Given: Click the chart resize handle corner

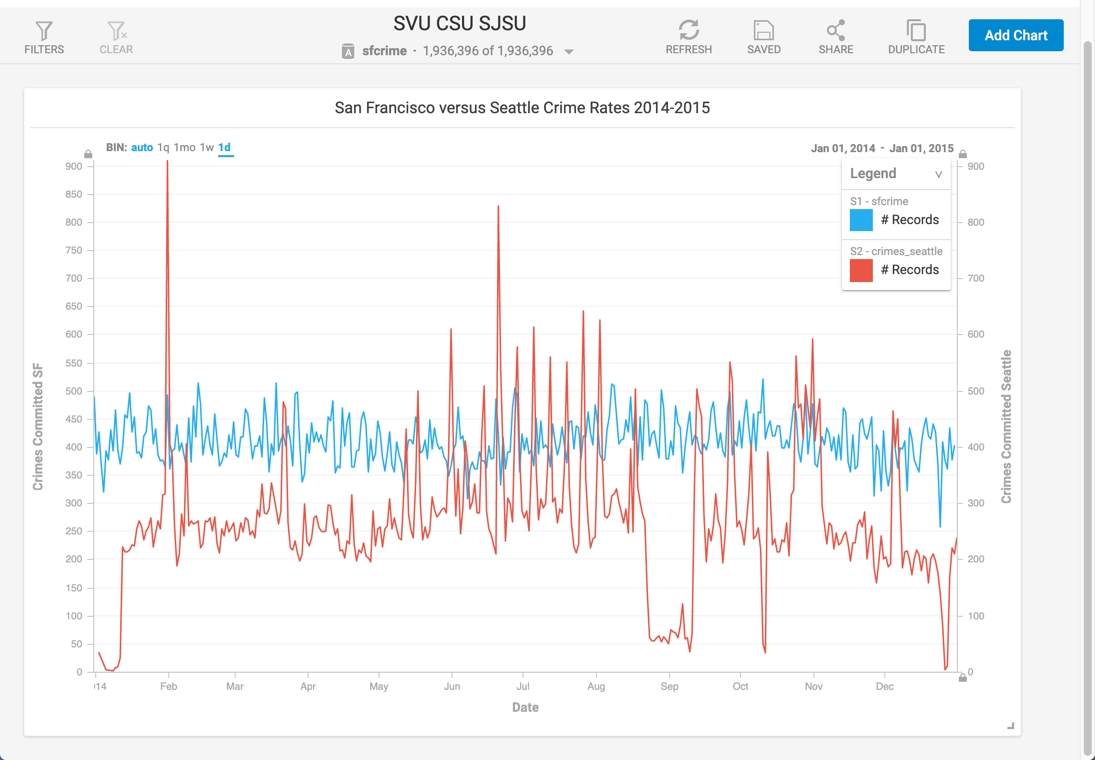Looking at the screenshot, I should pos(1011,726).
